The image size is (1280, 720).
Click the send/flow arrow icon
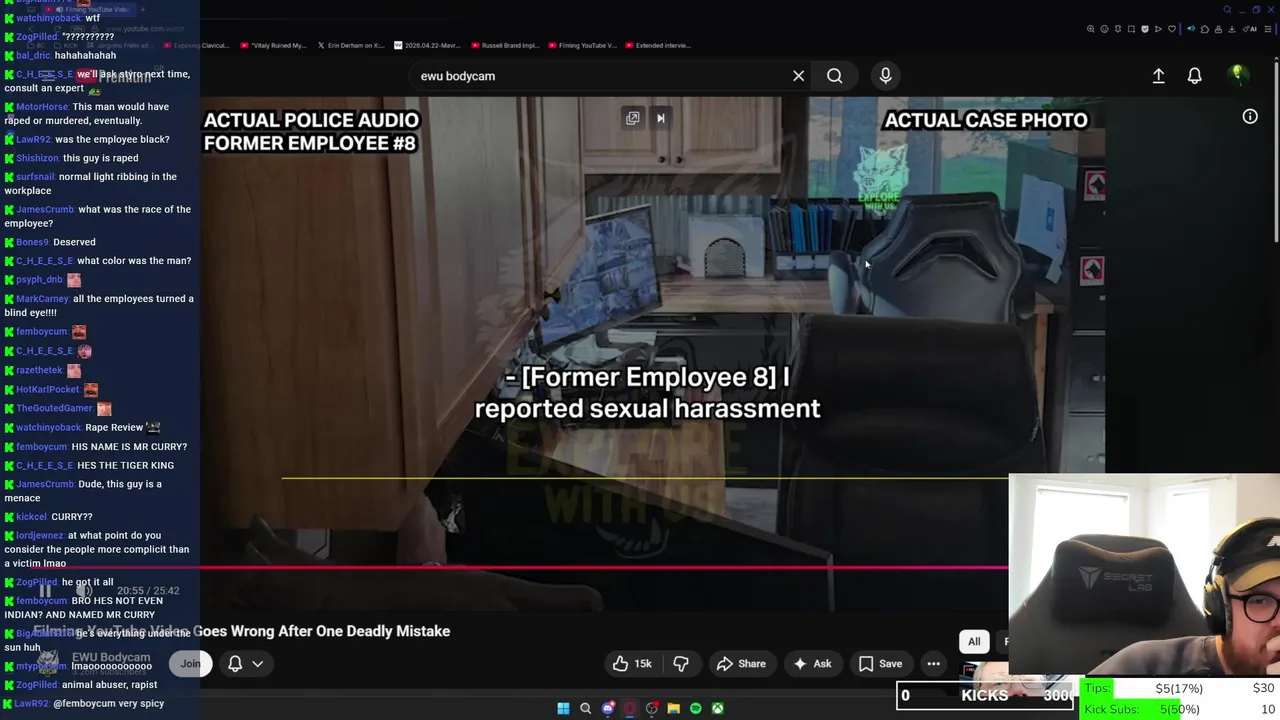click(x=1158, y=29)
